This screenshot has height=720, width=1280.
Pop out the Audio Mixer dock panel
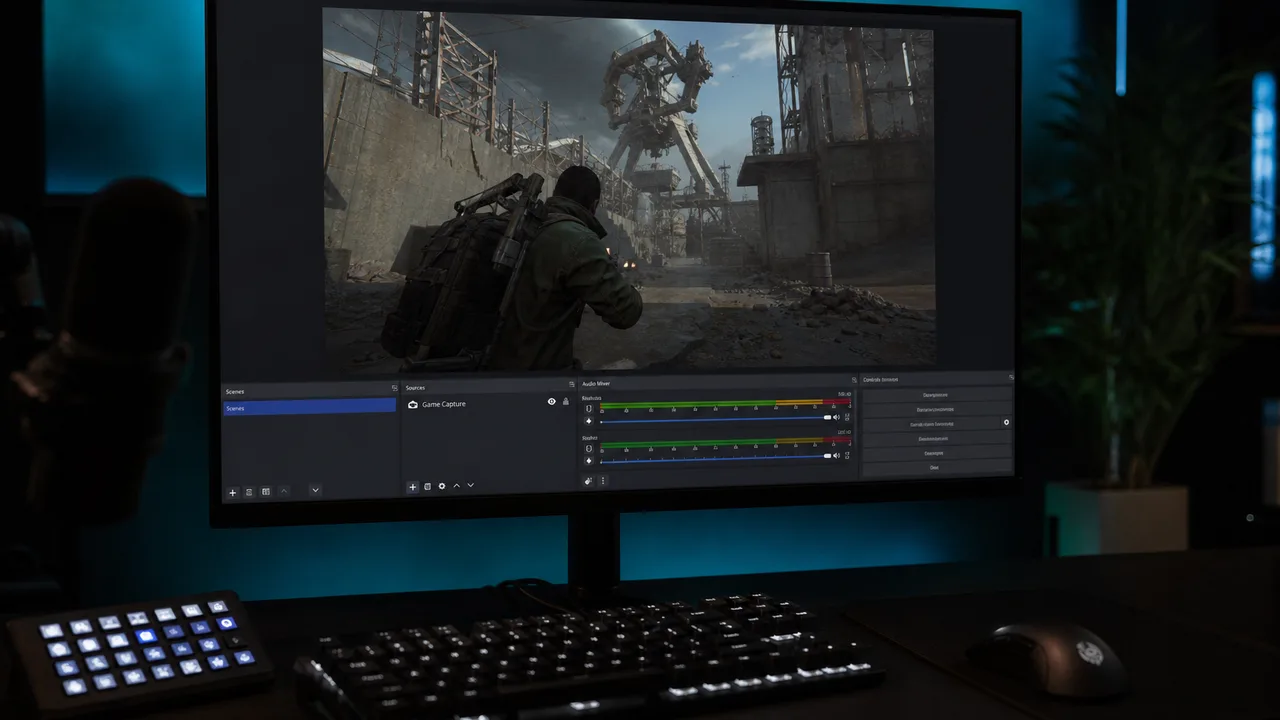tap(853, 380)
